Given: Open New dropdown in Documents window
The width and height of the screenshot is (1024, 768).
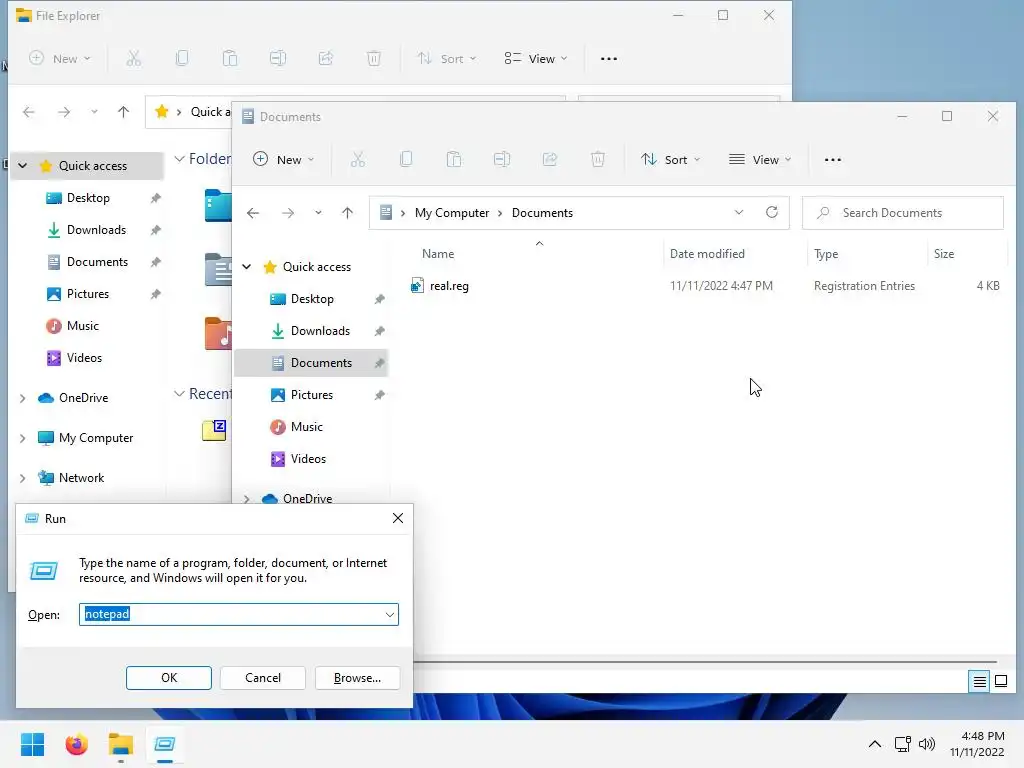Looking at the screenshot, I should 283,159.
